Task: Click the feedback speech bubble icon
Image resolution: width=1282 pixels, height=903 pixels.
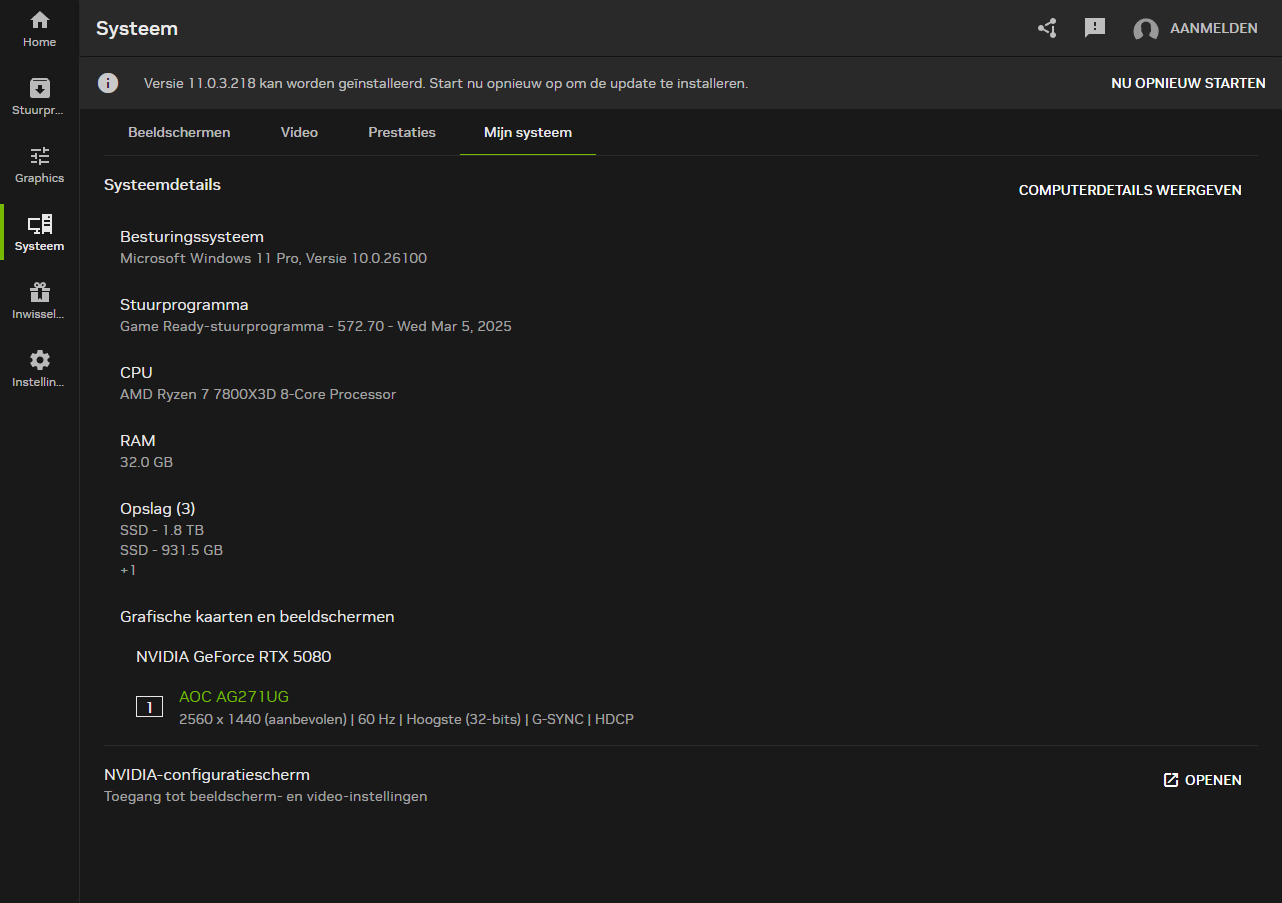Action: 1095,28
